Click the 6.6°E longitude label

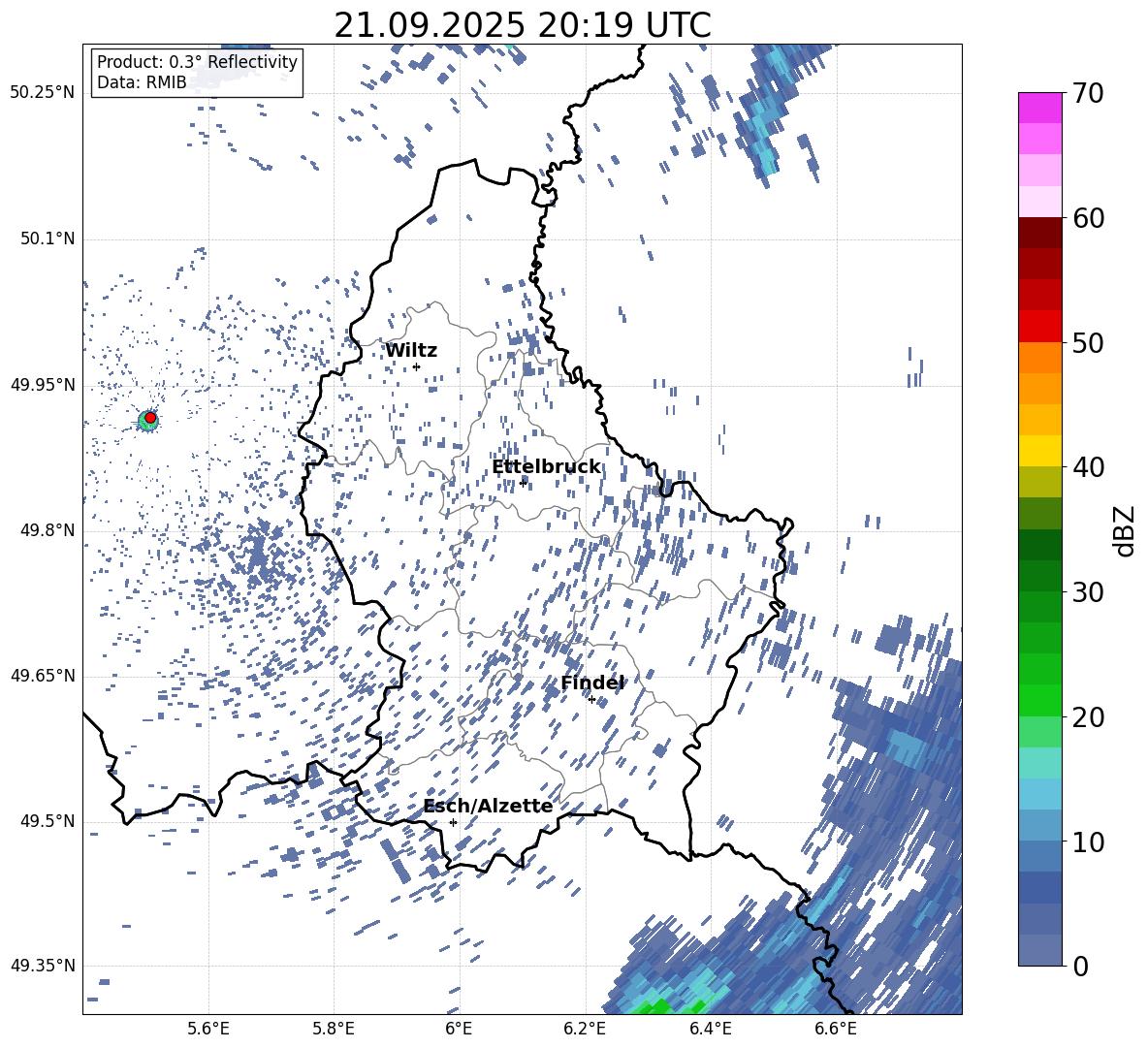tap(836, 1030)
